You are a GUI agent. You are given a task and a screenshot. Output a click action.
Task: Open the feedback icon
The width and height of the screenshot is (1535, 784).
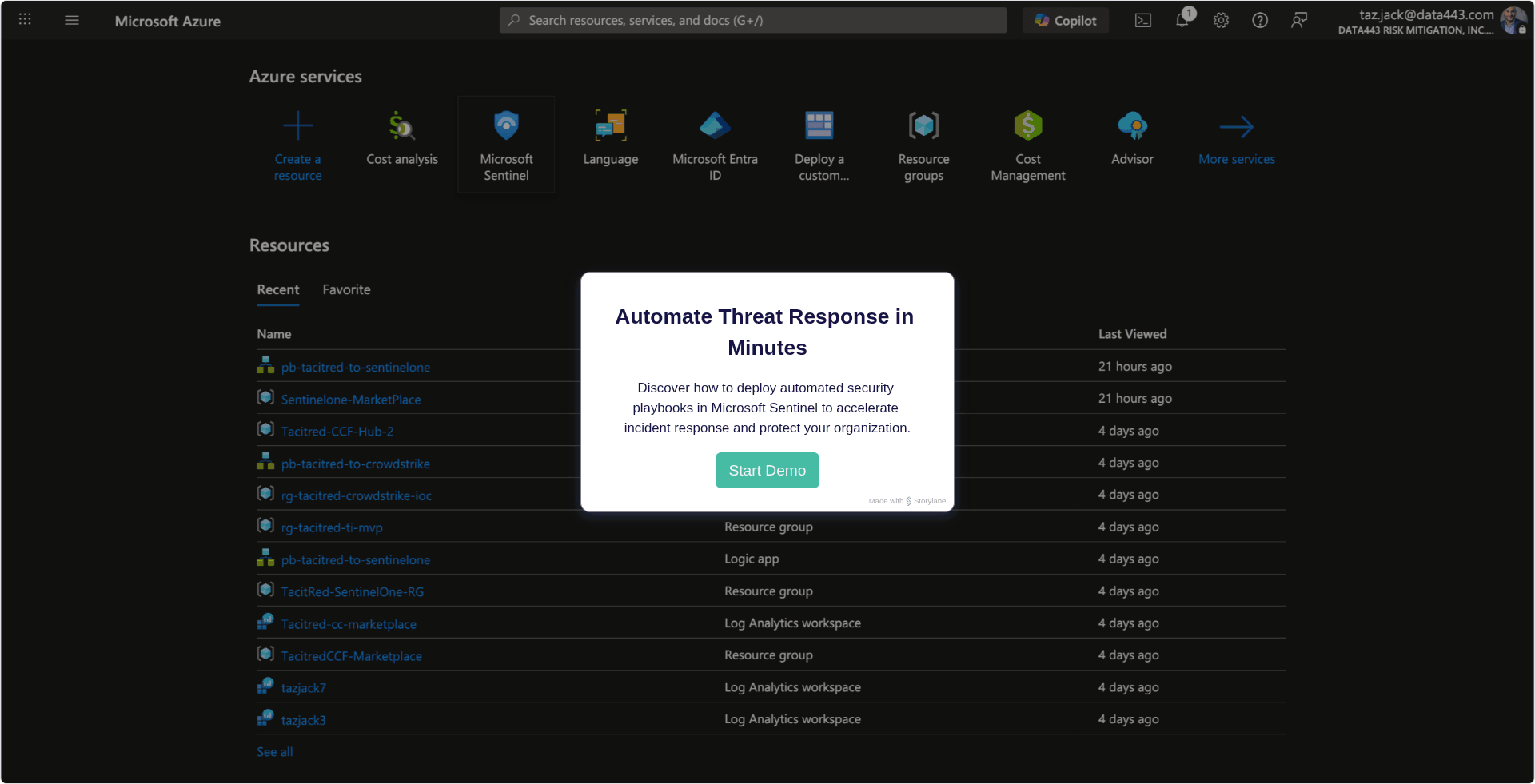(1299, 20)
